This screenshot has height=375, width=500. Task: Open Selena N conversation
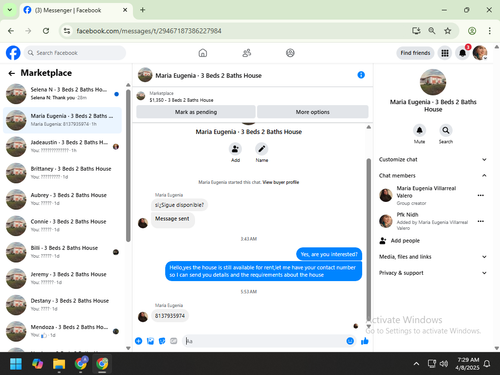point(63,94)
